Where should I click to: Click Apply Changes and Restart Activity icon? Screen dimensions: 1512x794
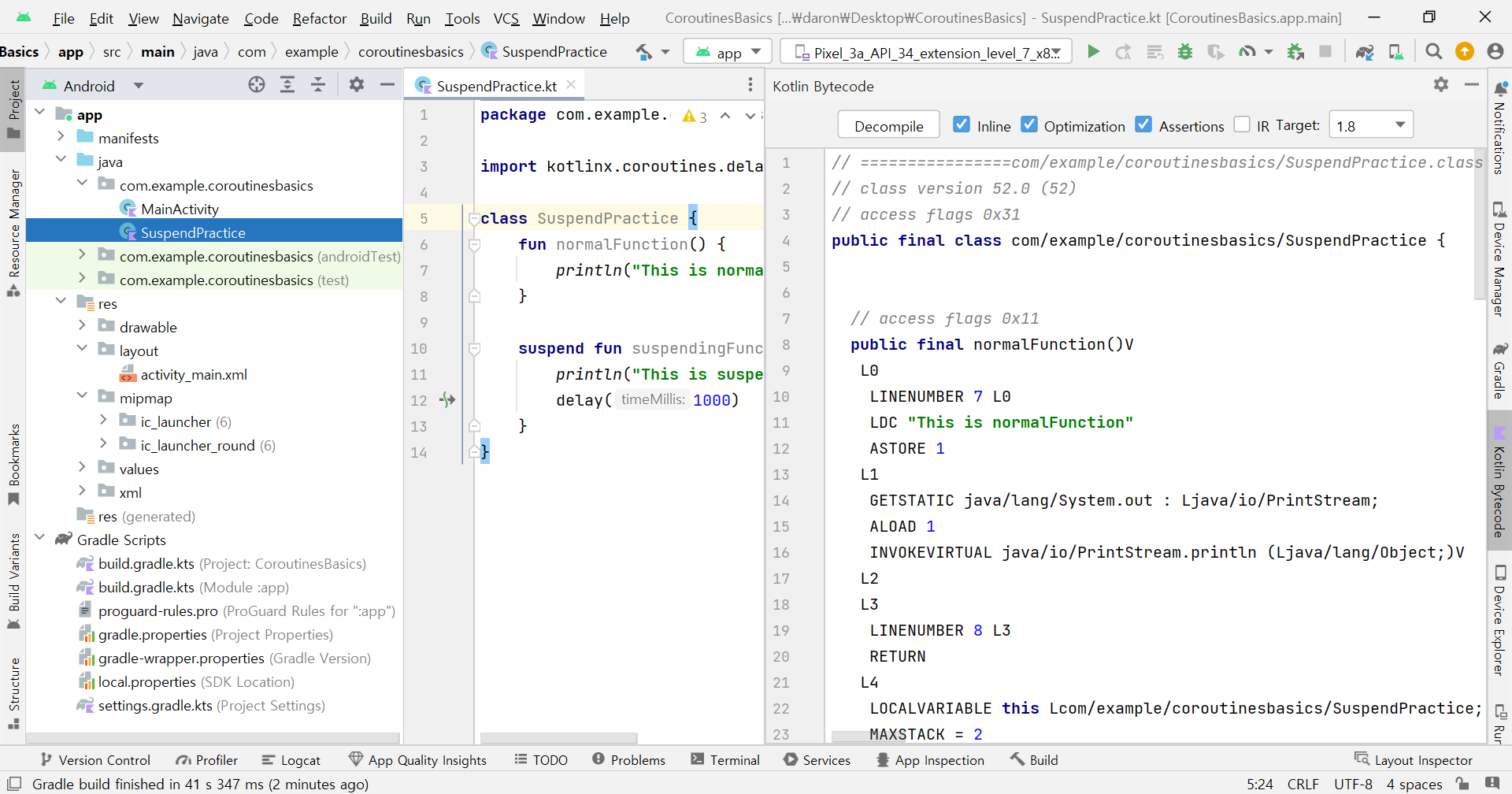tap(1124, 52)
